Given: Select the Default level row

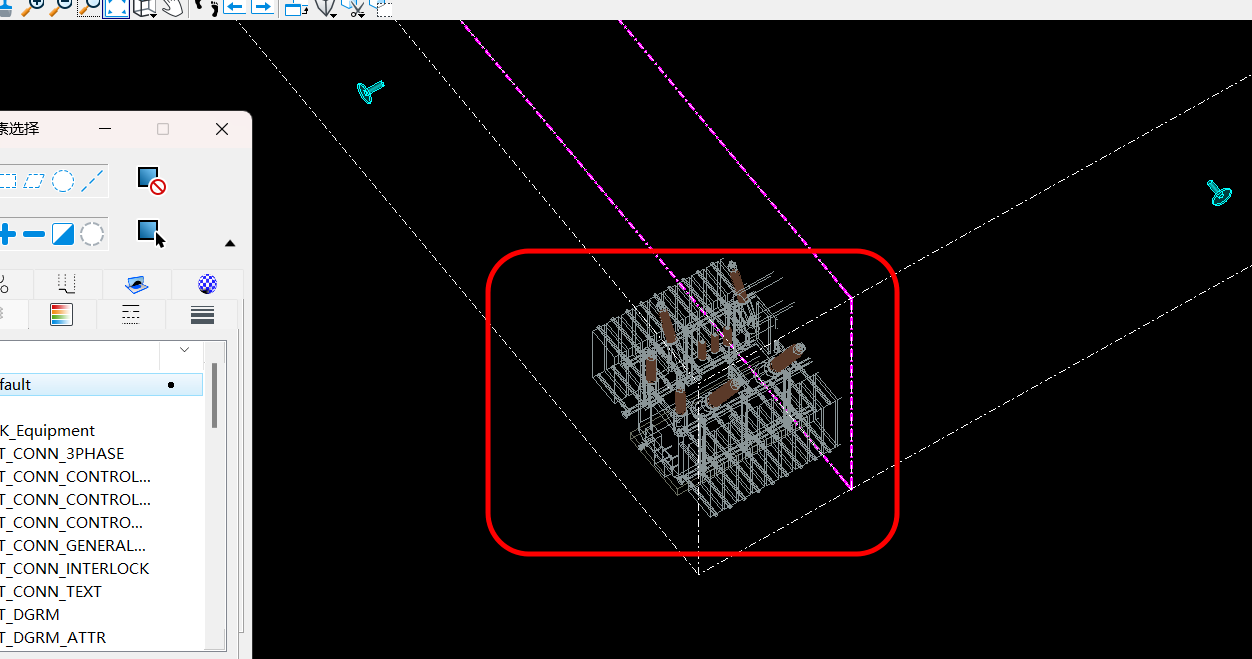Looking at the screenshot, I should coord(101,385).
